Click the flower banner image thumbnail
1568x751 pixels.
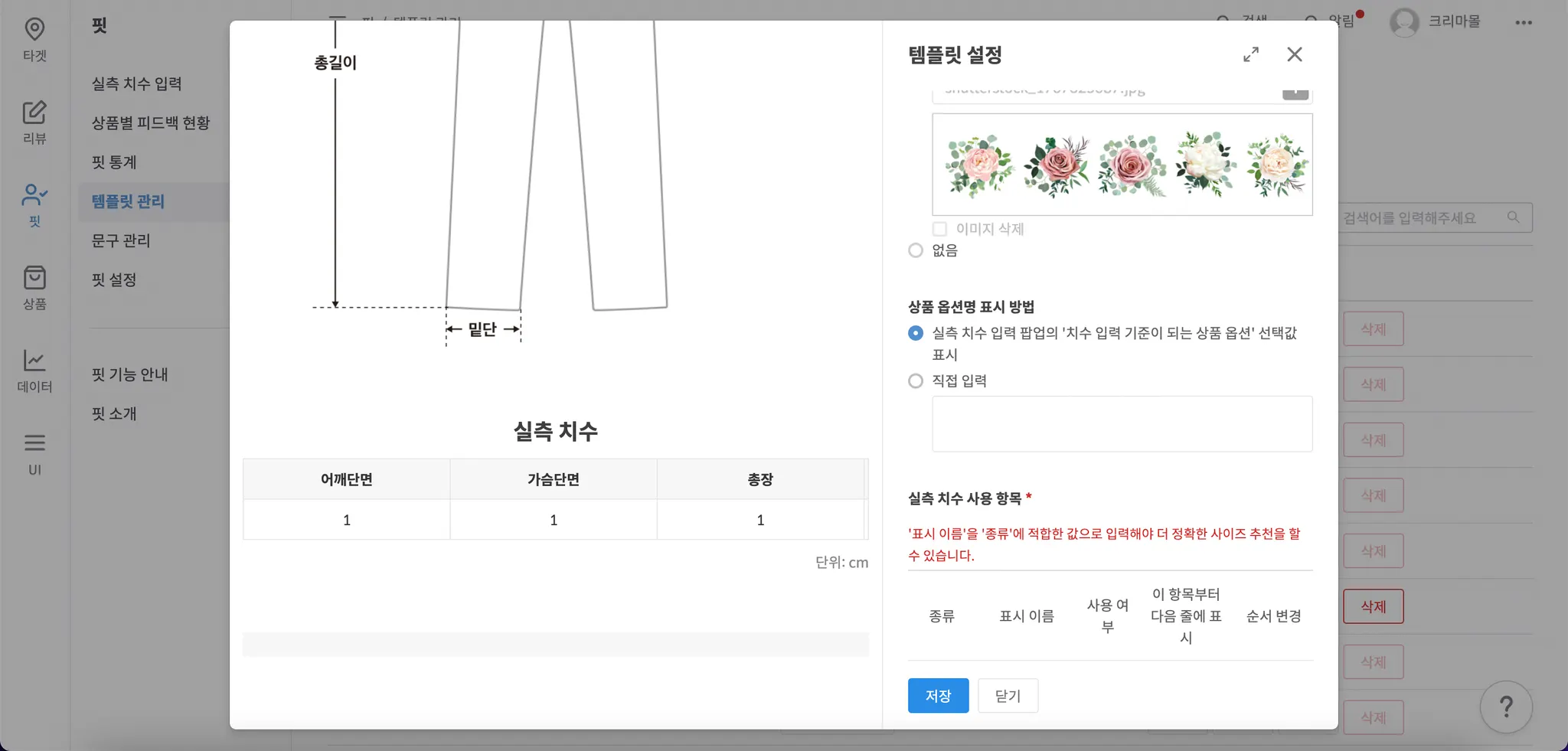(1122, 165)
